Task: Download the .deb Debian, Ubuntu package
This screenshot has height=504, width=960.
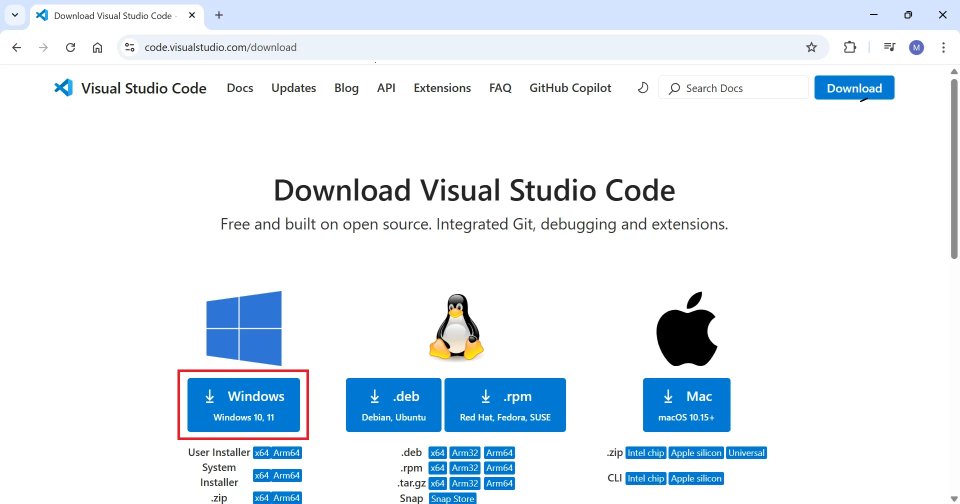Action: (x=394, y=405)
